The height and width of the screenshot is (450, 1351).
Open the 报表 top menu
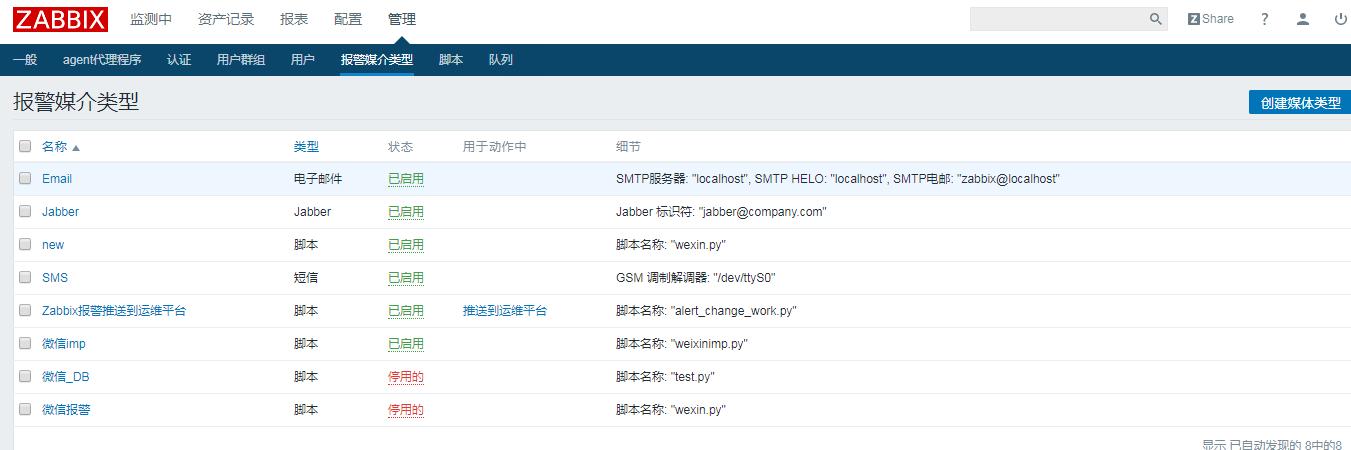(294, 19)
